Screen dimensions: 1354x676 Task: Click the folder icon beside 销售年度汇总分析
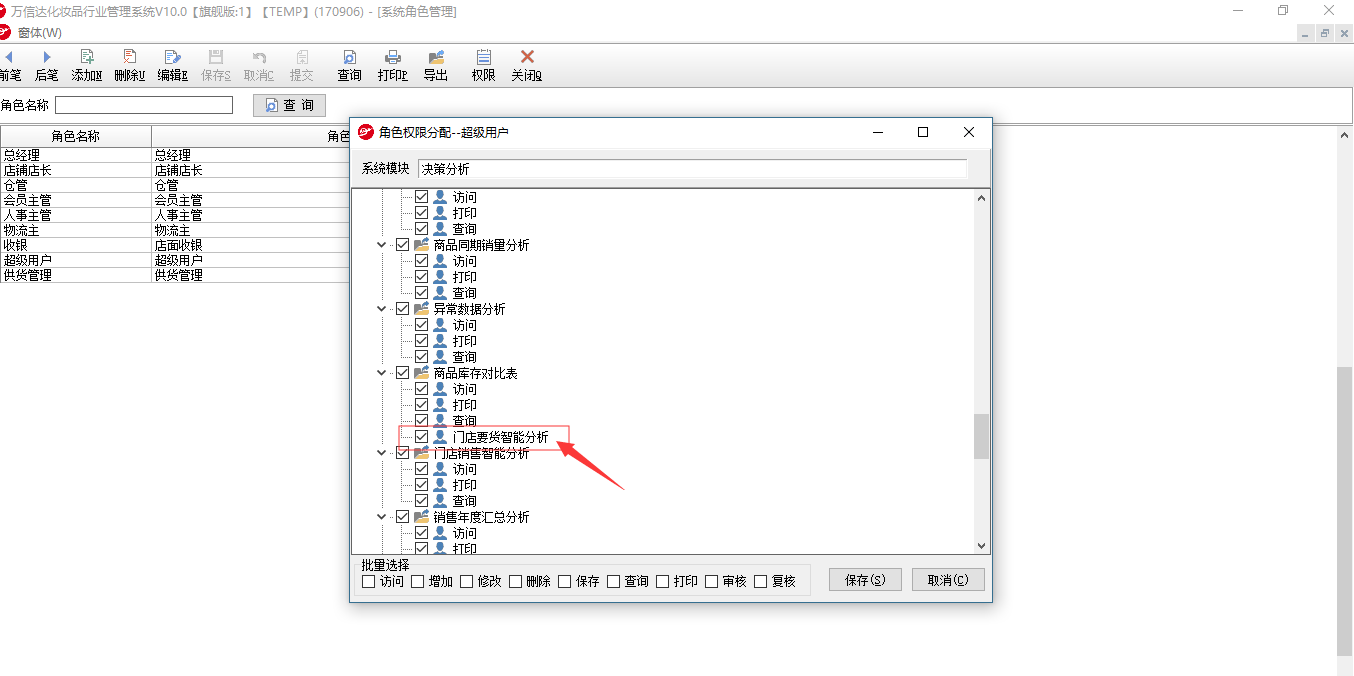[421, 517]
